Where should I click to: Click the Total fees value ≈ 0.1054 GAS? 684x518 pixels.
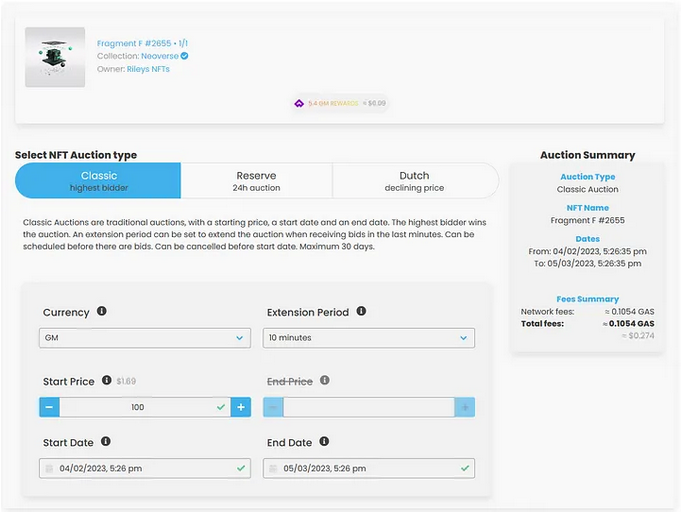(x=629, y=324)
